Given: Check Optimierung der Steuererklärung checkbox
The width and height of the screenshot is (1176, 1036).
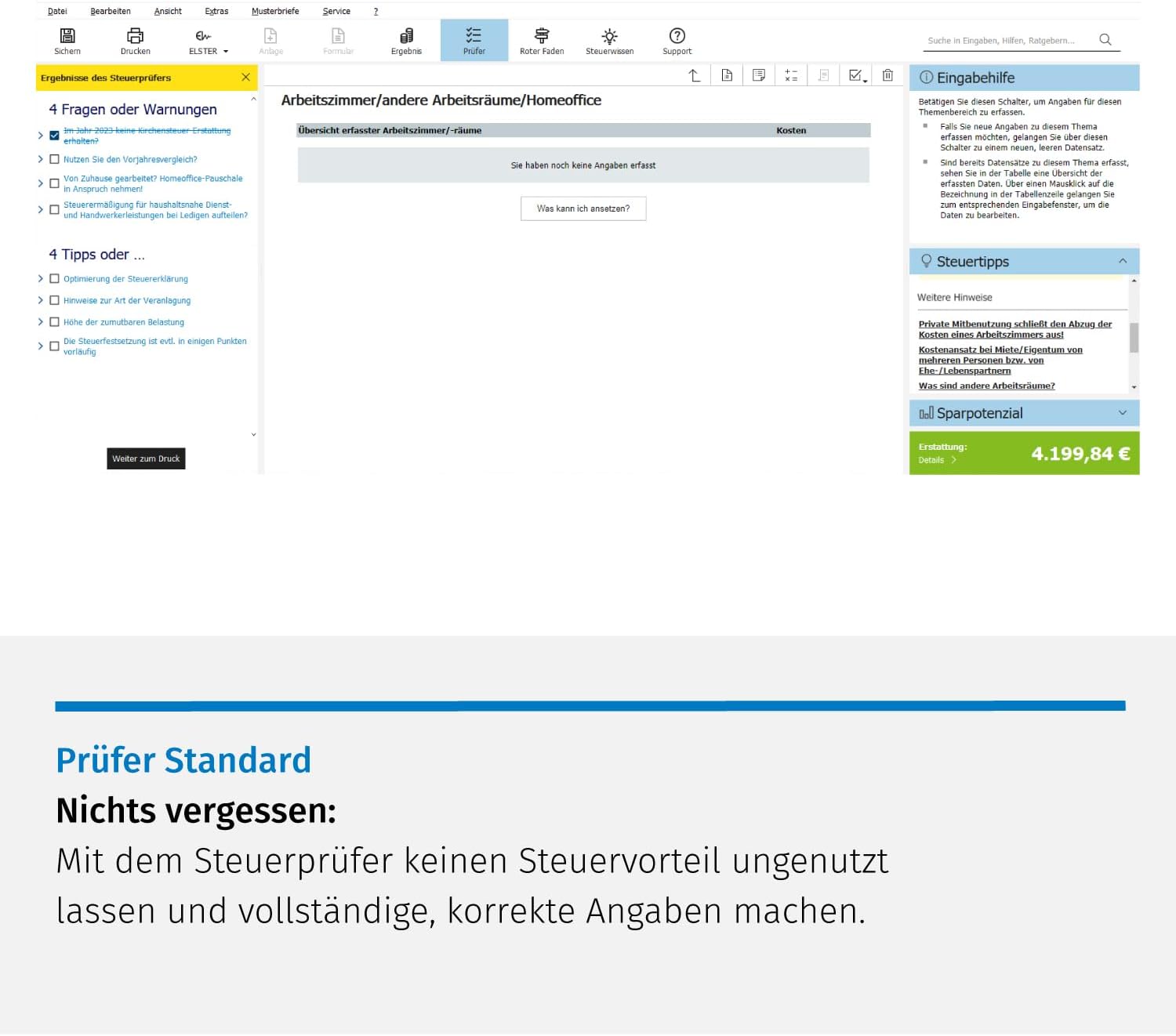Looking at the screenshot, I should [54, 278].
